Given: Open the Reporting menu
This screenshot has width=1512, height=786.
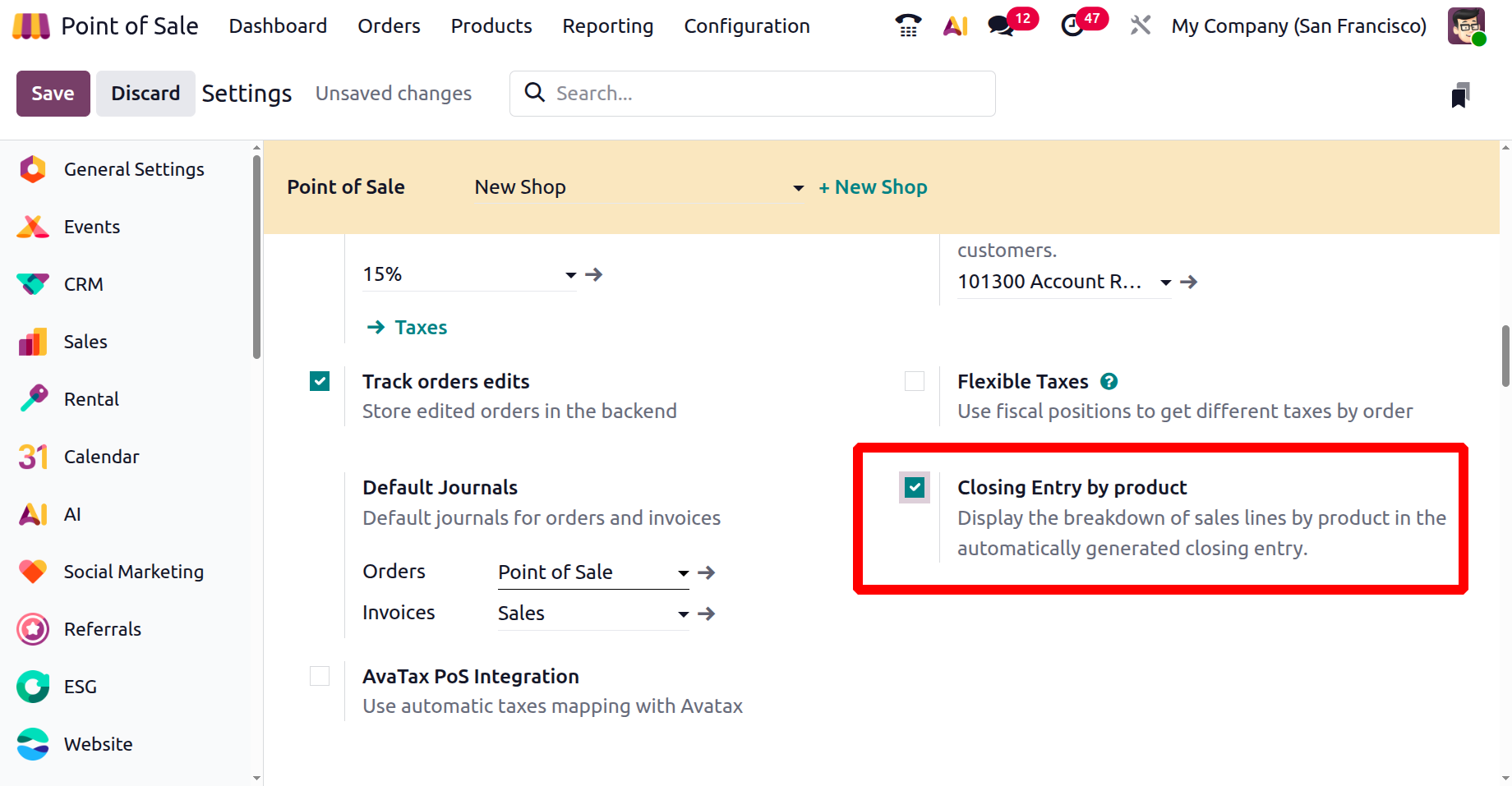Looking at the screenshot, I should pyautogui.click(x=607, y=26).
